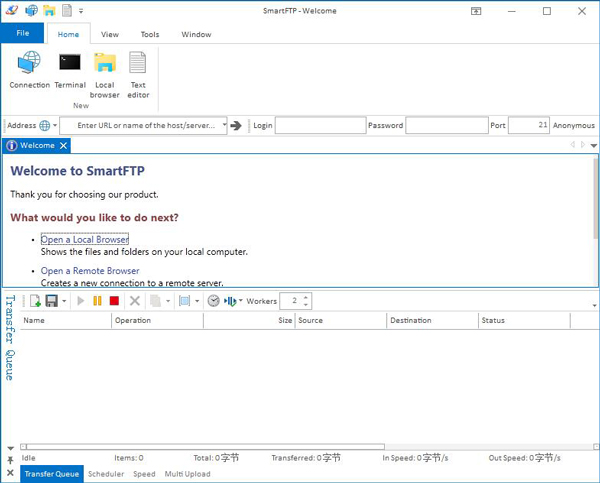
Task: Open Local browser from ribbon
Action: [x=104, y=75]
